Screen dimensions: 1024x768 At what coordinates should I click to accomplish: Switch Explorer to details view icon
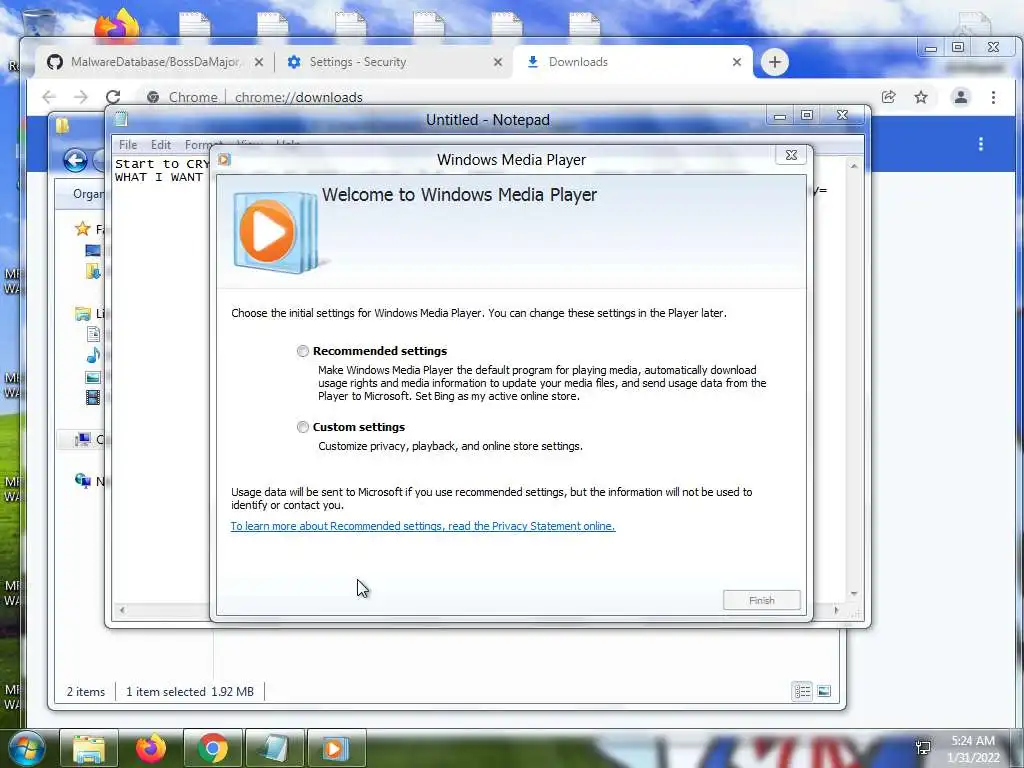click(802, 691)
